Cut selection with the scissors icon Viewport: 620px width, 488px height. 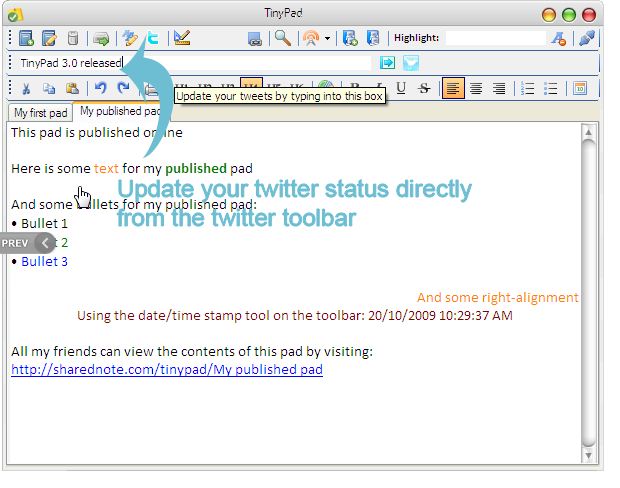[x=26, y=88]
